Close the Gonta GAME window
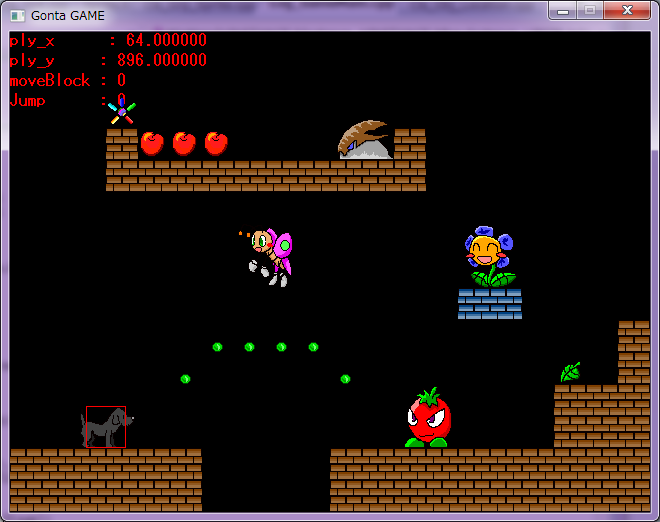660x522 pixels. (x=627, y=11)
